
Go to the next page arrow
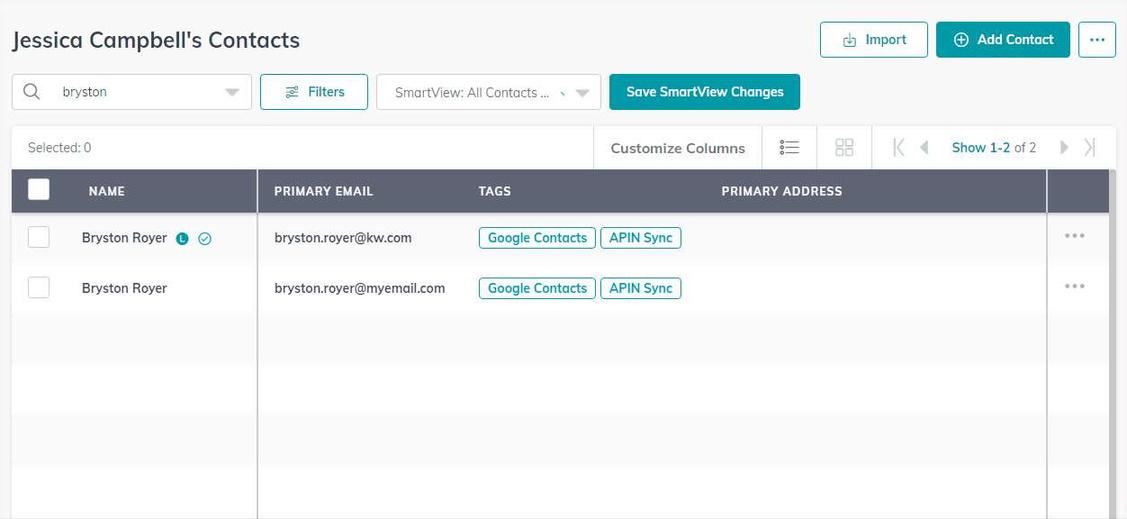coord(1064,147)
